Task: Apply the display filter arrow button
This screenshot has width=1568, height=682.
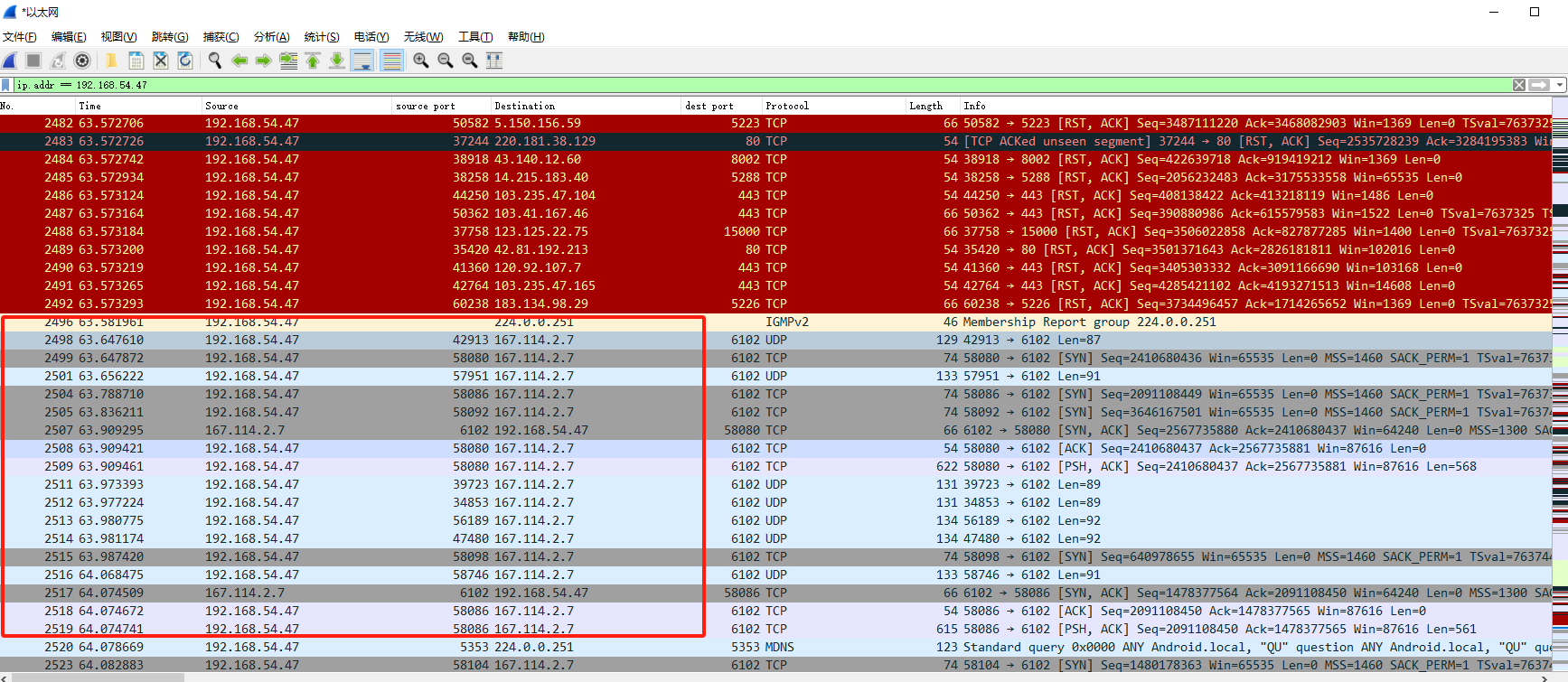Action: [x=1538, y=85]
